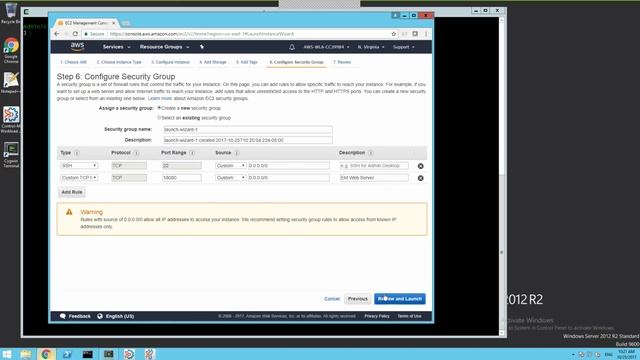The width and height of the screenshot is (640, 360).
Task: Go back using the browser back arrow
Action: [x=57, y=34]
